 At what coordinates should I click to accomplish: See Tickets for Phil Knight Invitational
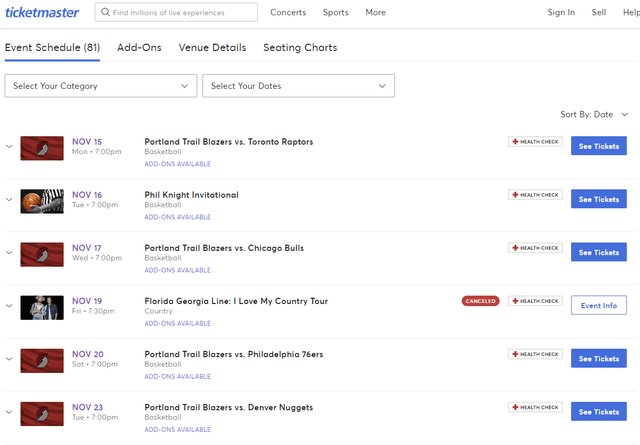[x=599, y=199]
